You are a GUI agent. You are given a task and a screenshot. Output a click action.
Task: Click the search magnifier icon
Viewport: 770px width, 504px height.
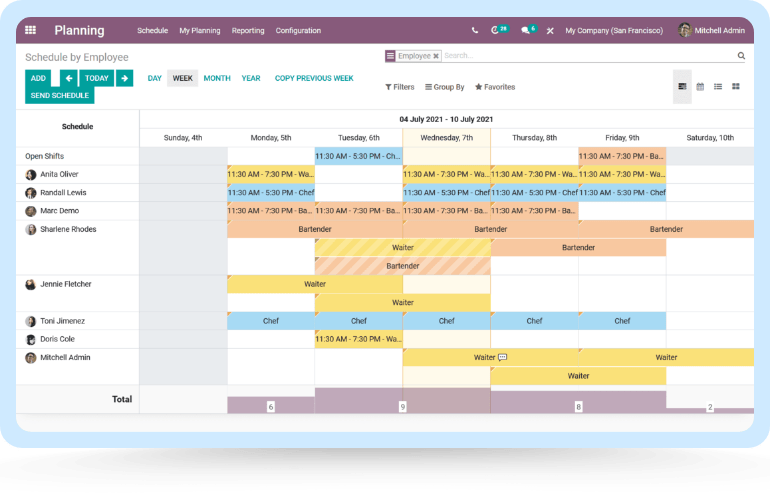tap(741, 56)
